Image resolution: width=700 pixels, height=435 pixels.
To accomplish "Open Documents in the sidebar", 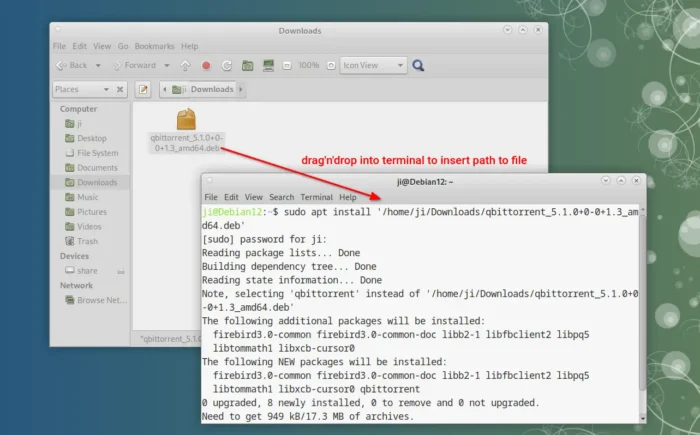I will pos(91,167).
